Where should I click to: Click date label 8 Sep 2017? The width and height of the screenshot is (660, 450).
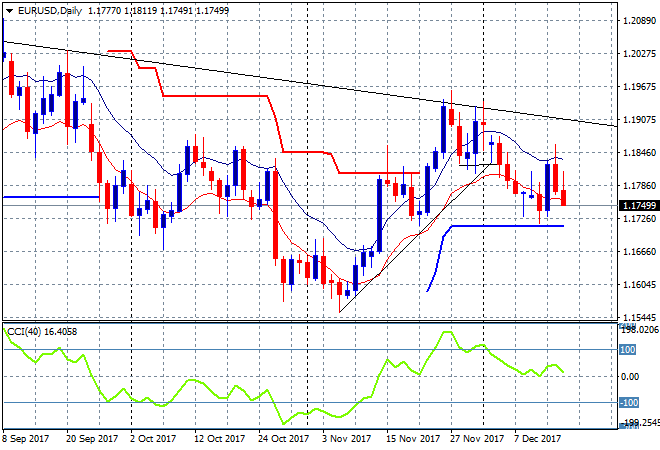(x=27, y=439)
